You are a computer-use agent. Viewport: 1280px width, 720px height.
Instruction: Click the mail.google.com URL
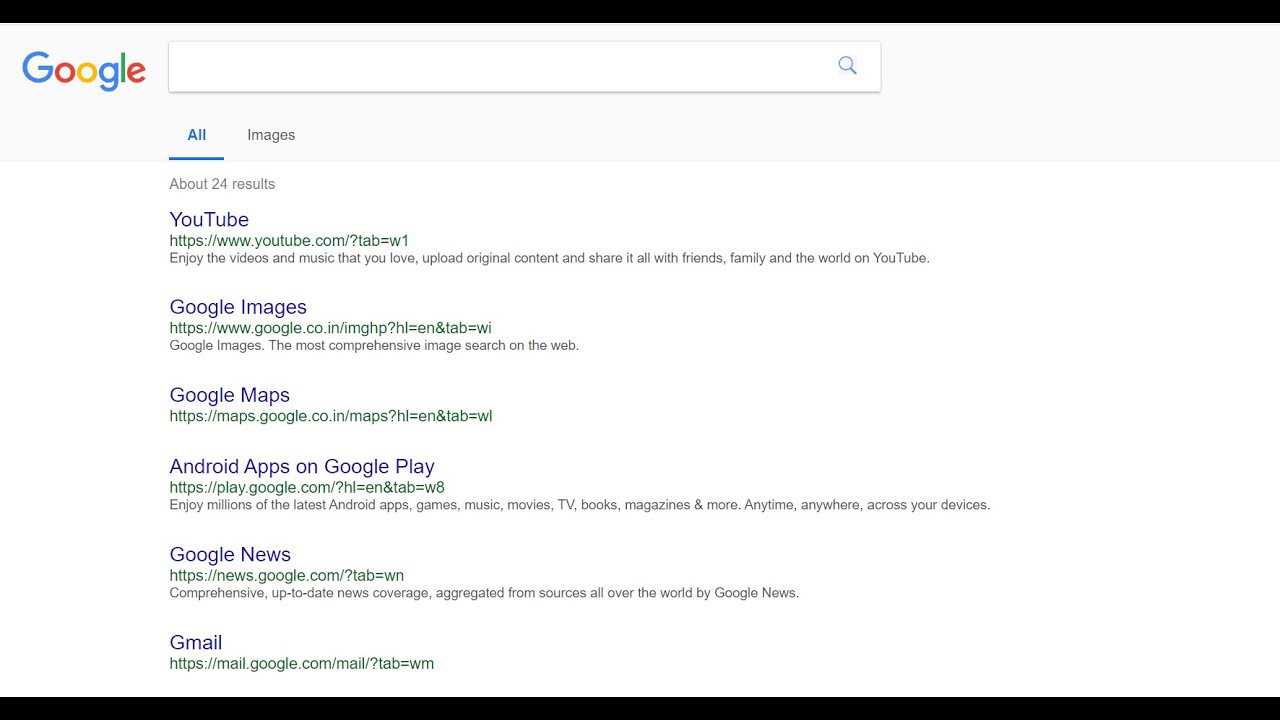tap(301, 664)
